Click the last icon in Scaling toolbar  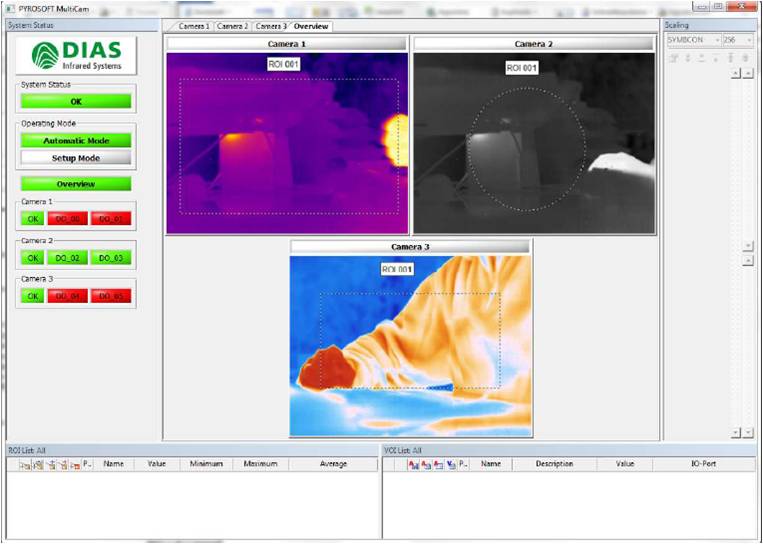pyautogui.click(x=745, y=57)
